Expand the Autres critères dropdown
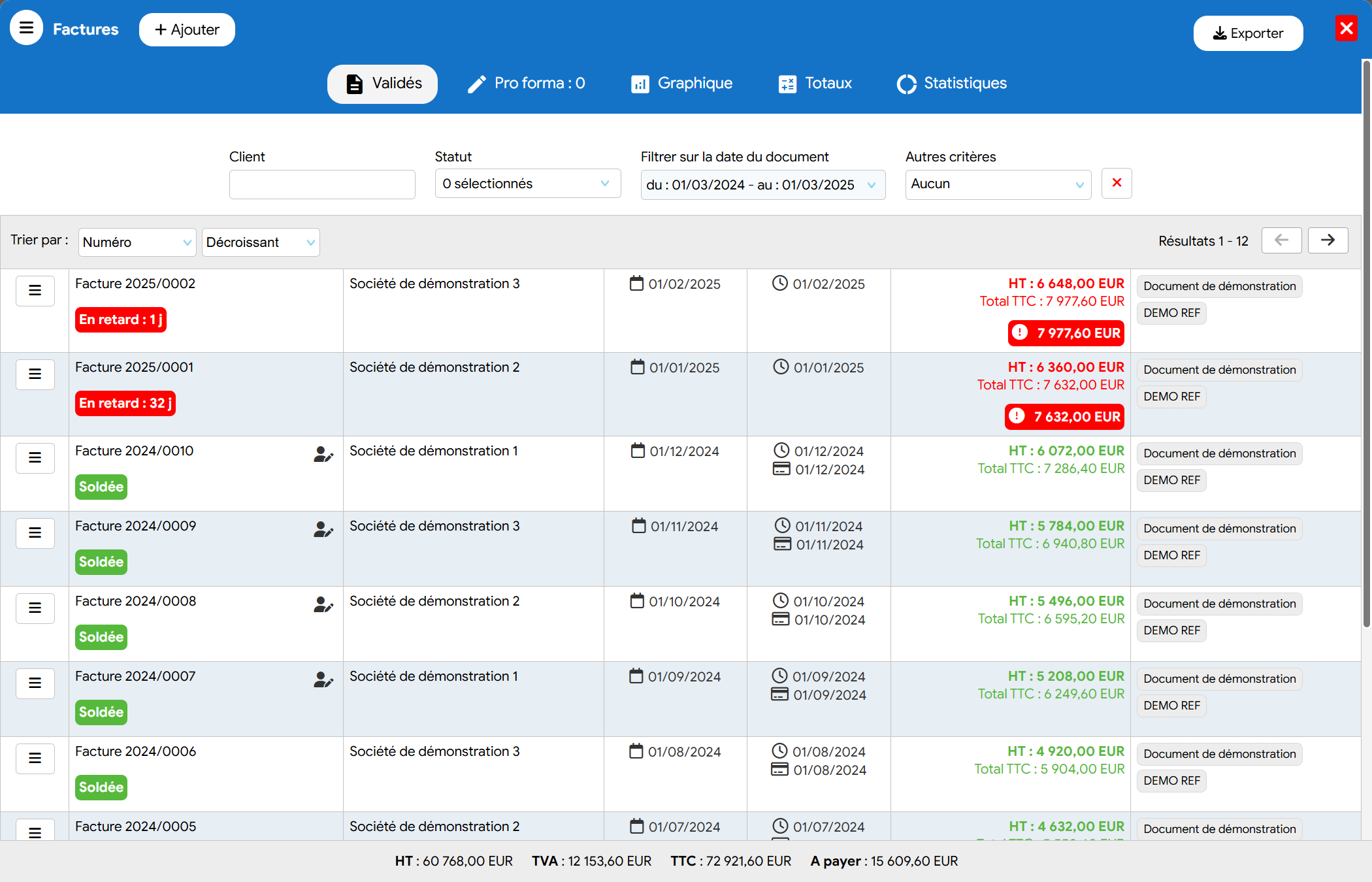The height and width of the screenshot is (882, 1372). pos(998,184)
